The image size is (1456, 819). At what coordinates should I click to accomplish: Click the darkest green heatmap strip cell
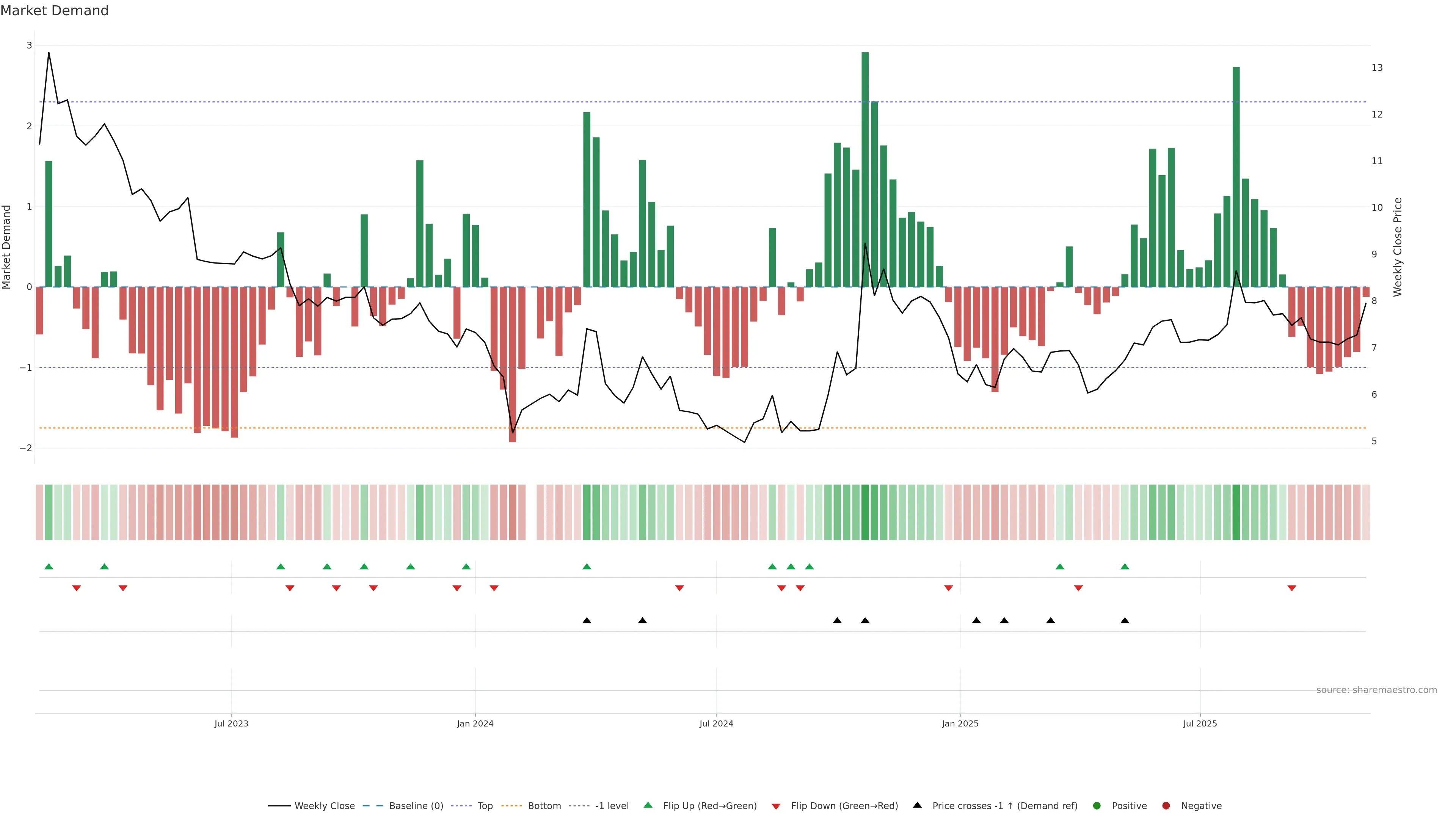click(x=865, y=512)
